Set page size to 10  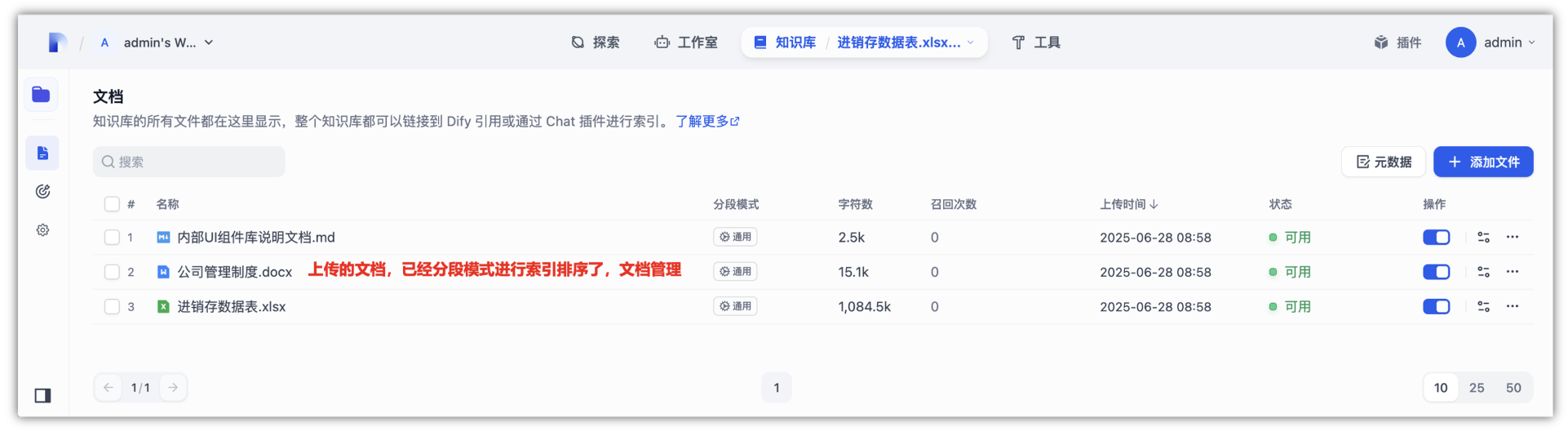[x=1441, y=388]
